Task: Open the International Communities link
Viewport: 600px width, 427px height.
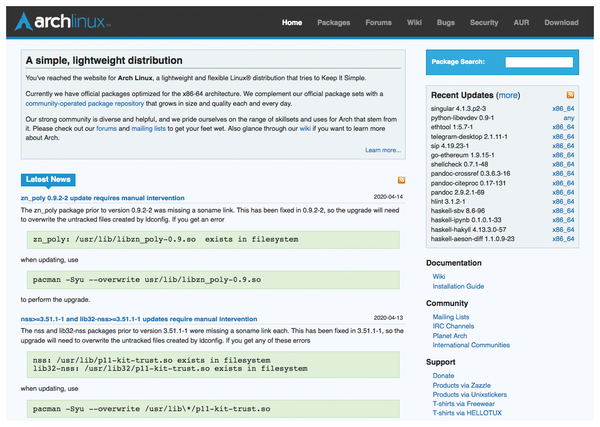Action: coord(471,345)
